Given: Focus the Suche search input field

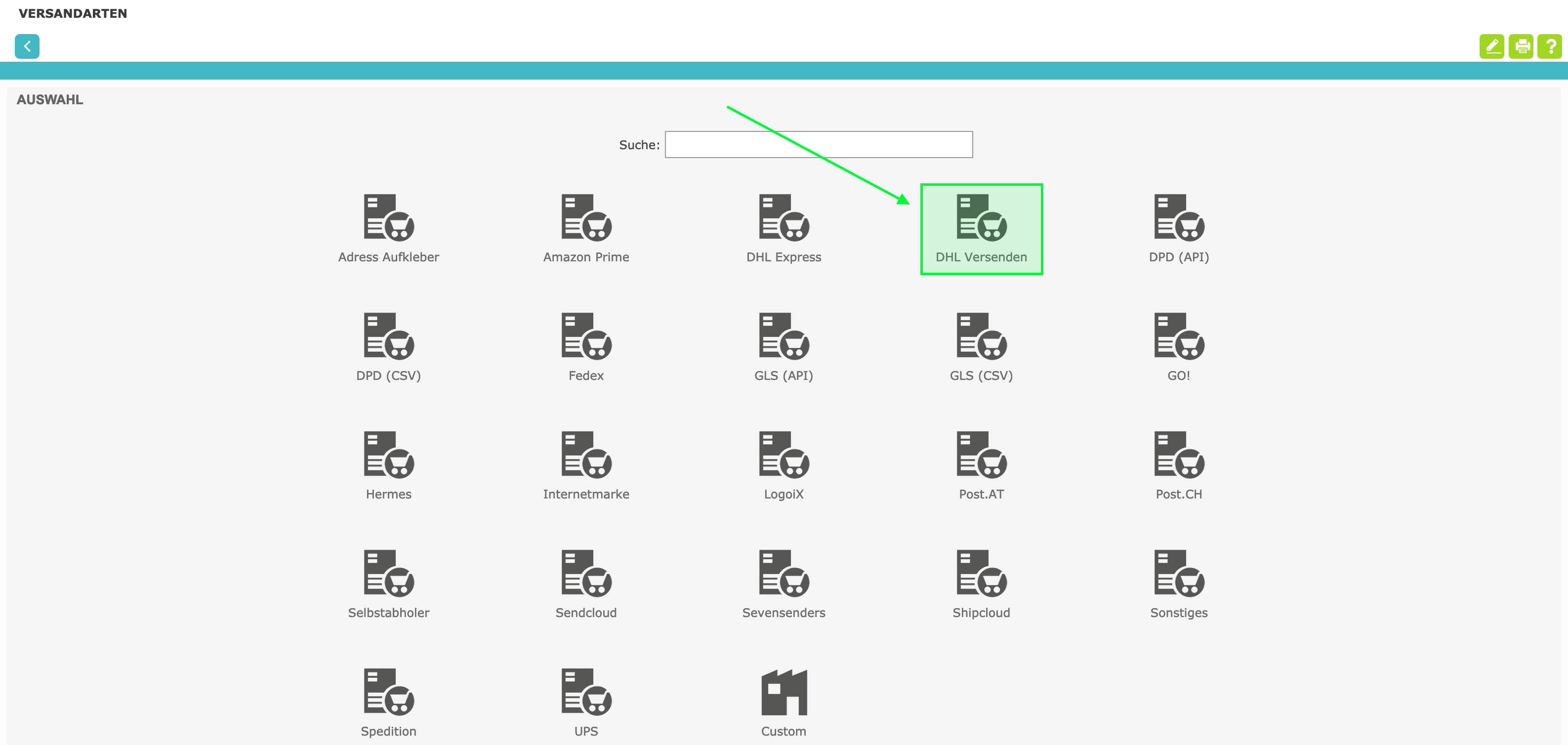Looking at the screenshot, I should point(818,145).
